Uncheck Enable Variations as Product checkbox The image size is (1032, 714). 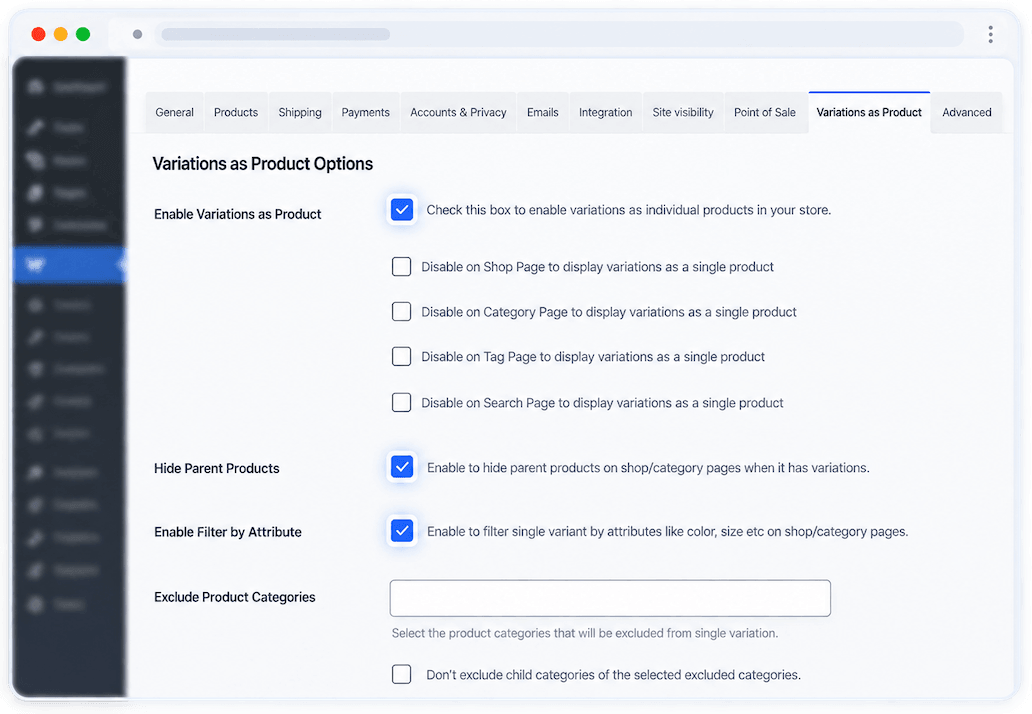[x=401, y=210]
